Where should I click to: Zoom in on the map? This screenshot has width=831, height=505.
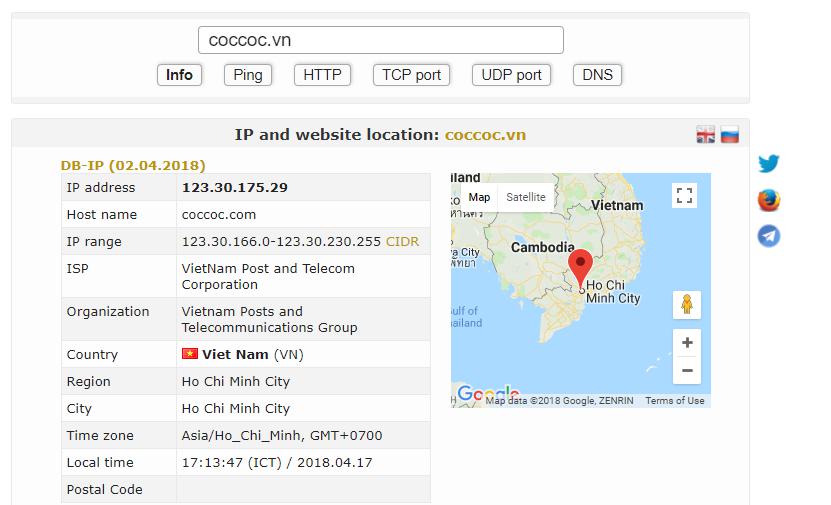(x=687, y=343)
